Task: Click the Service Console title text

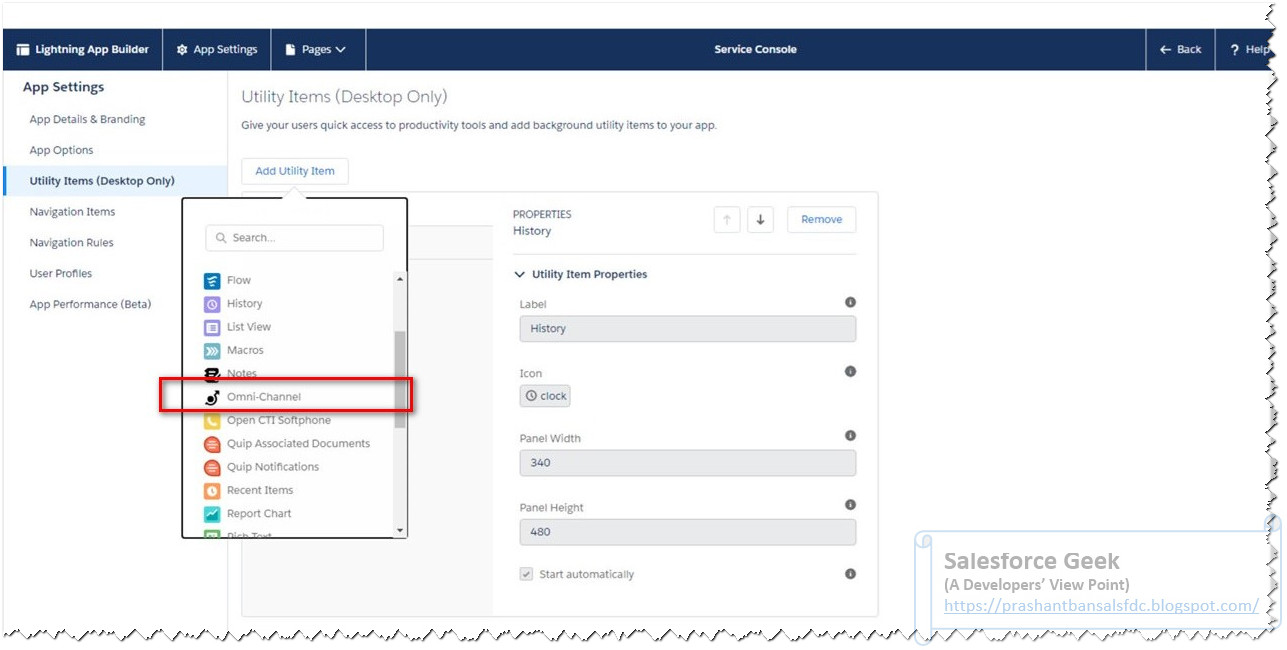Action: pos(755,50)
